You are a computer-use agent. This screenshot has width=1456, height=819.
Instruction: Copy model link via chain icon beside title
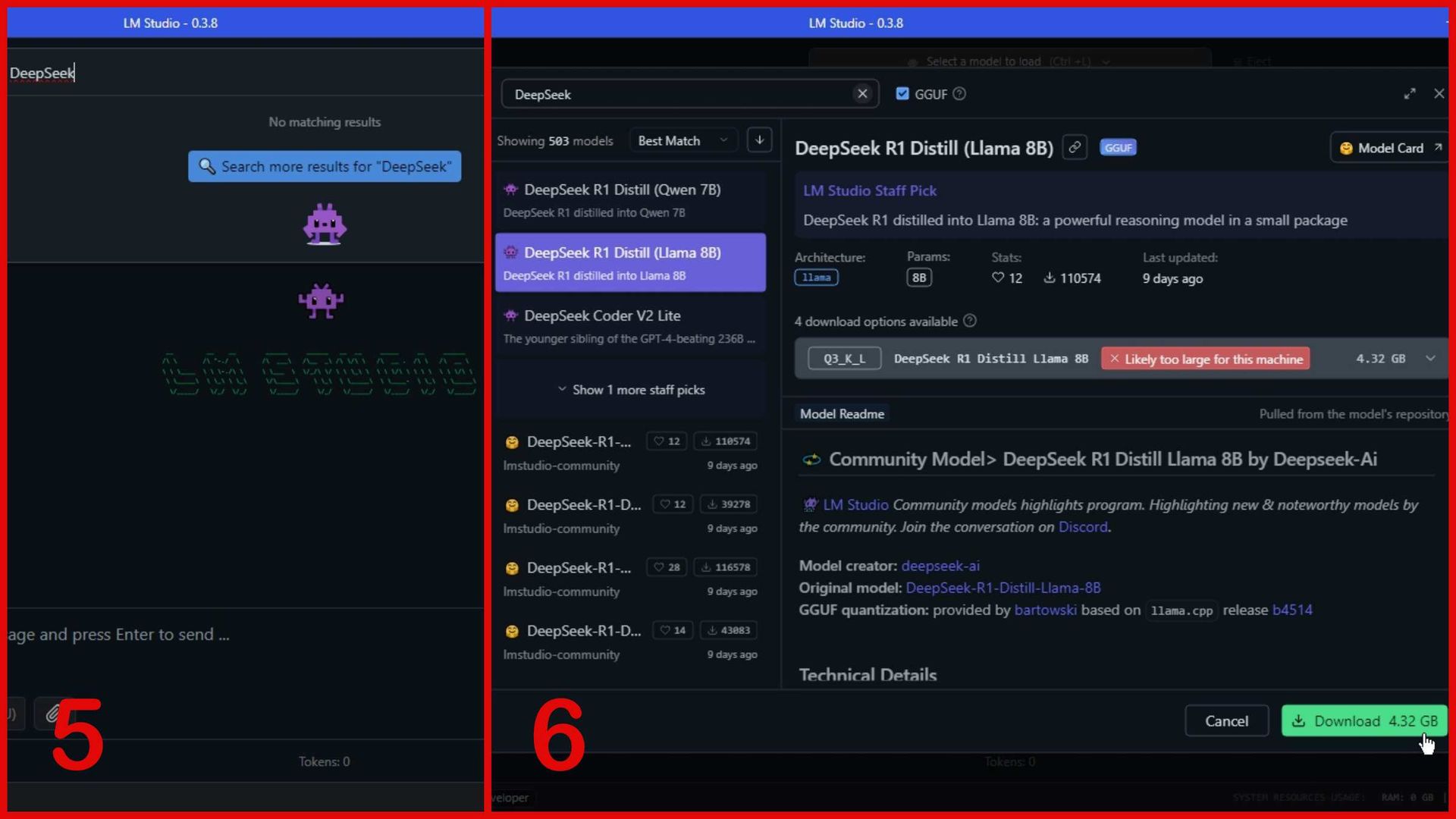(x=1075, y=148)
